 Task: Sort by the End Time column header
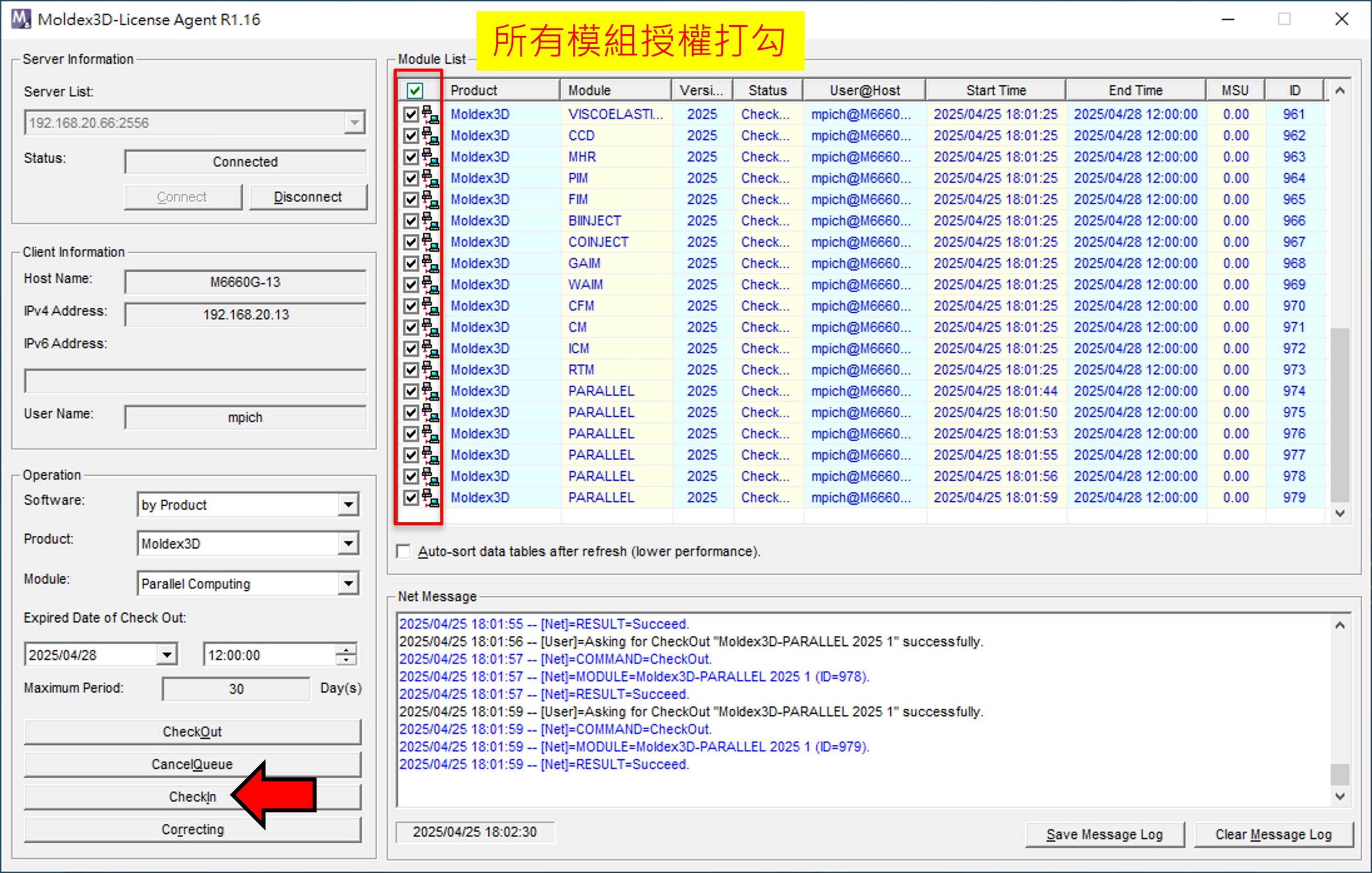1136,90
